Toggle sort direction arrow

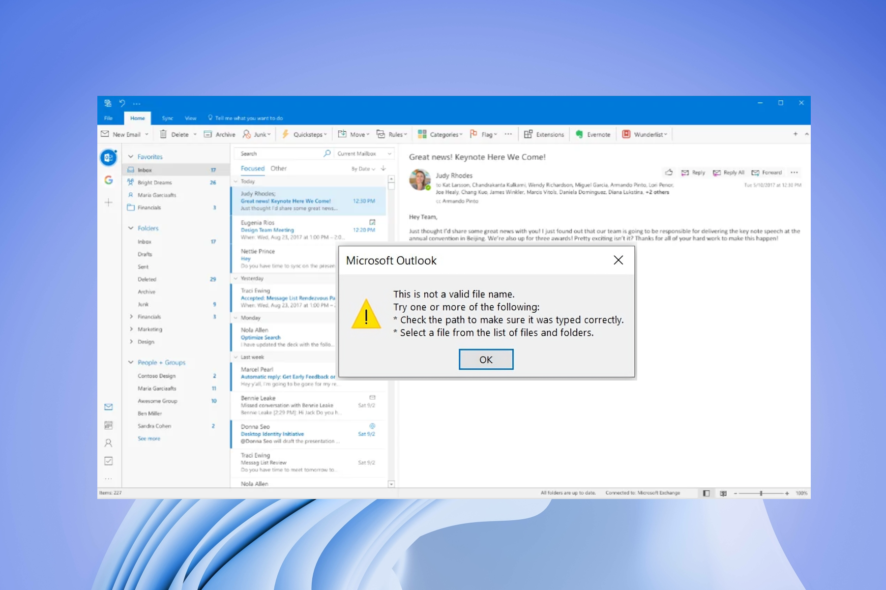pyautogui.click(x=384, y=168)
